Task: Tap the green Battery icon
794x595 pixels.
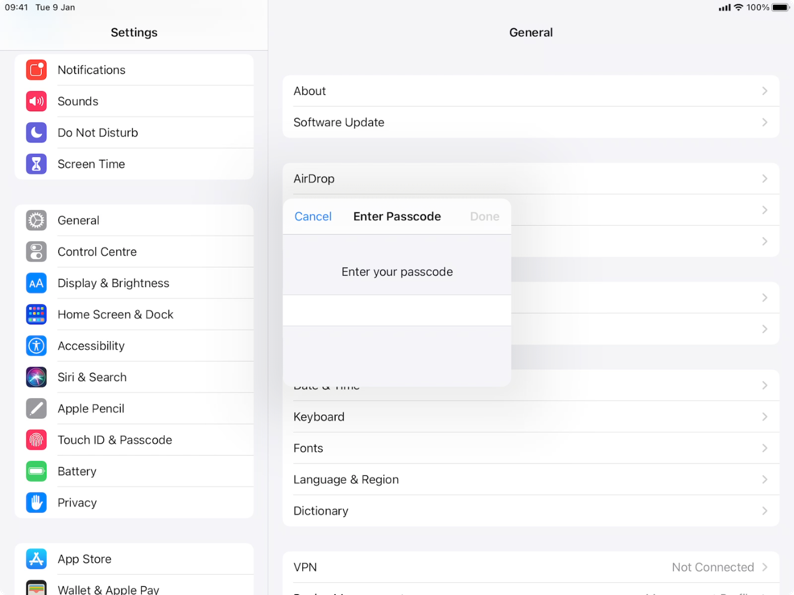Action: point(36,471)
